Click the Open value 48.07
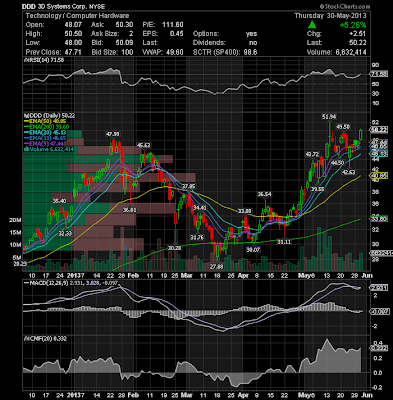 (x=73, y=25)
